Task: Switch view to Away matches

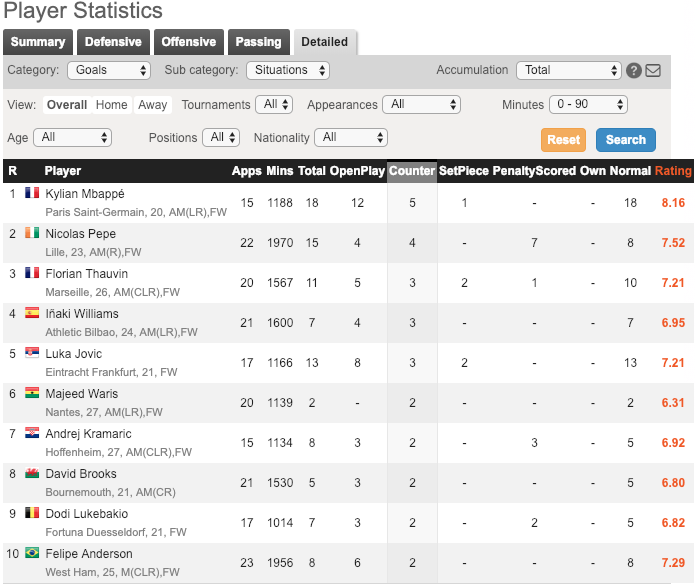Action: (152, 105)
